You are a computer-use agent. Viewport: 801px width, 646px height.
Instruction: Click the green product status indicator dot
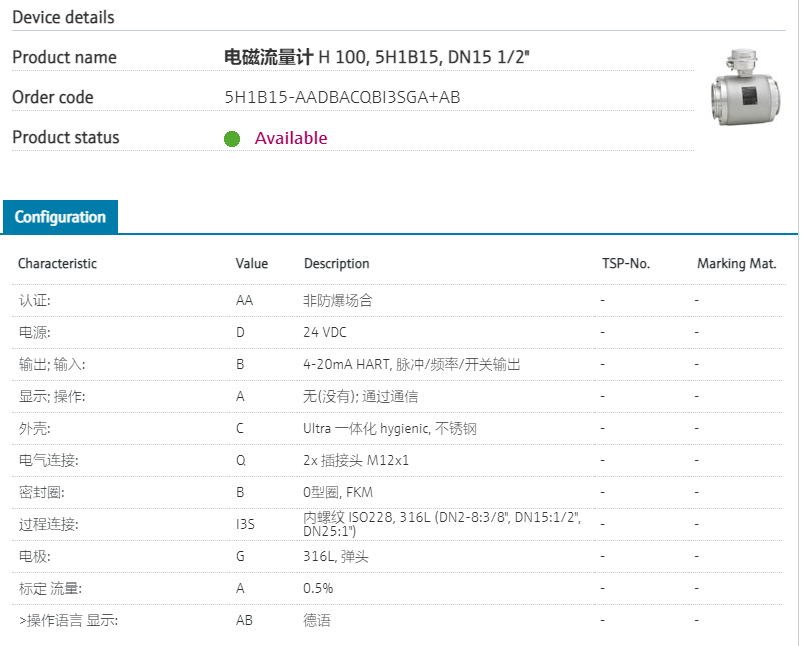(232, 139)
